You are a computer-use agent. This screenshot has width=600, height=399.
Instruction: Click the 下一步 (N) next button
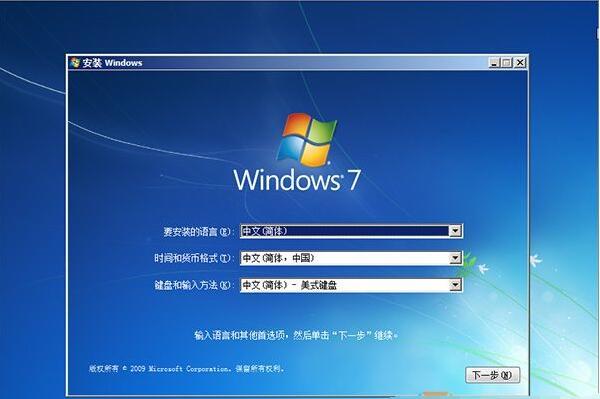pos(492,375)
